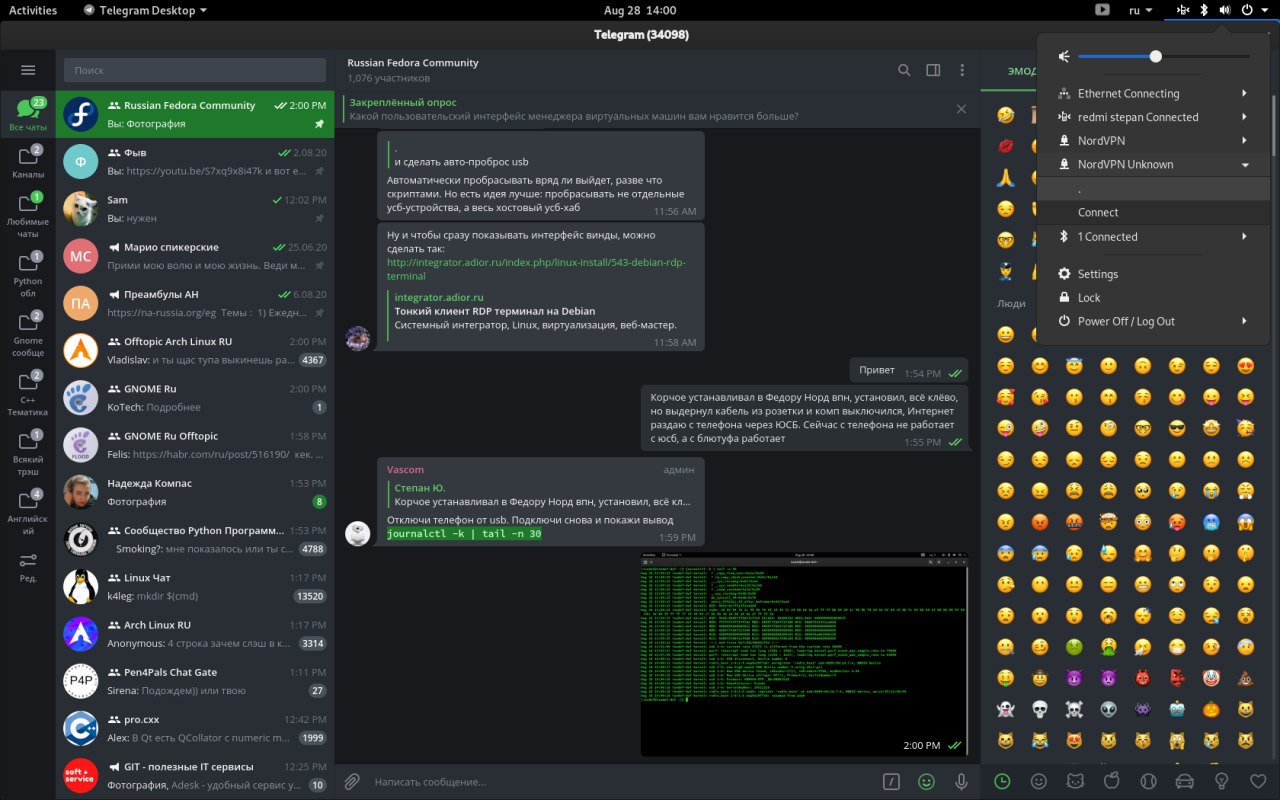Expand the redmi stepan Connected submenu

coord(1153,117)
